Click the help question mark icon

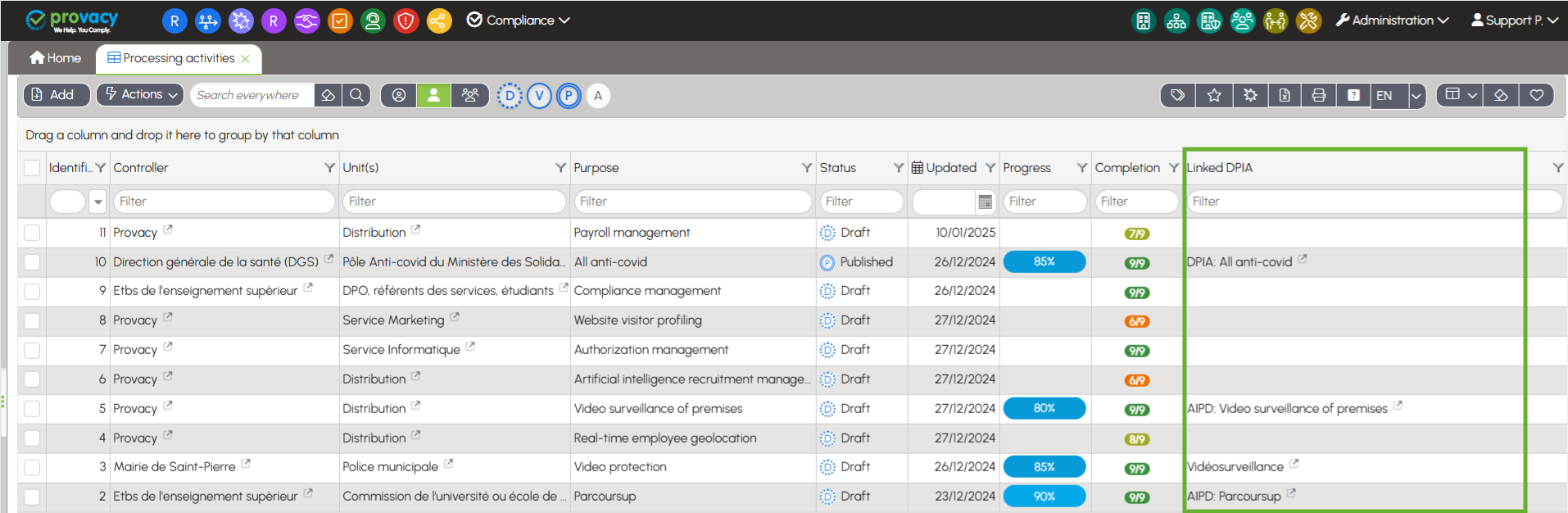pos(1353,95)
